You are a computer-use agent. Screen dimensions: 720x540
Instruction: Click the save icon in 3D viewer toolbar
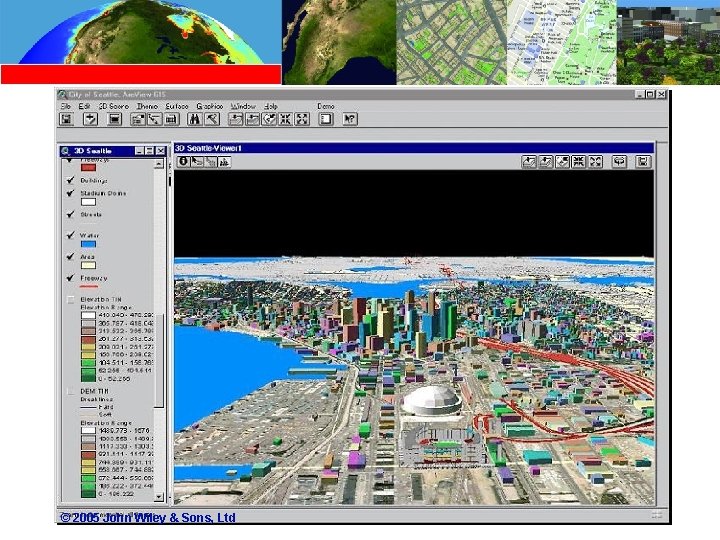pyautogui.click(x=643, y=161)
